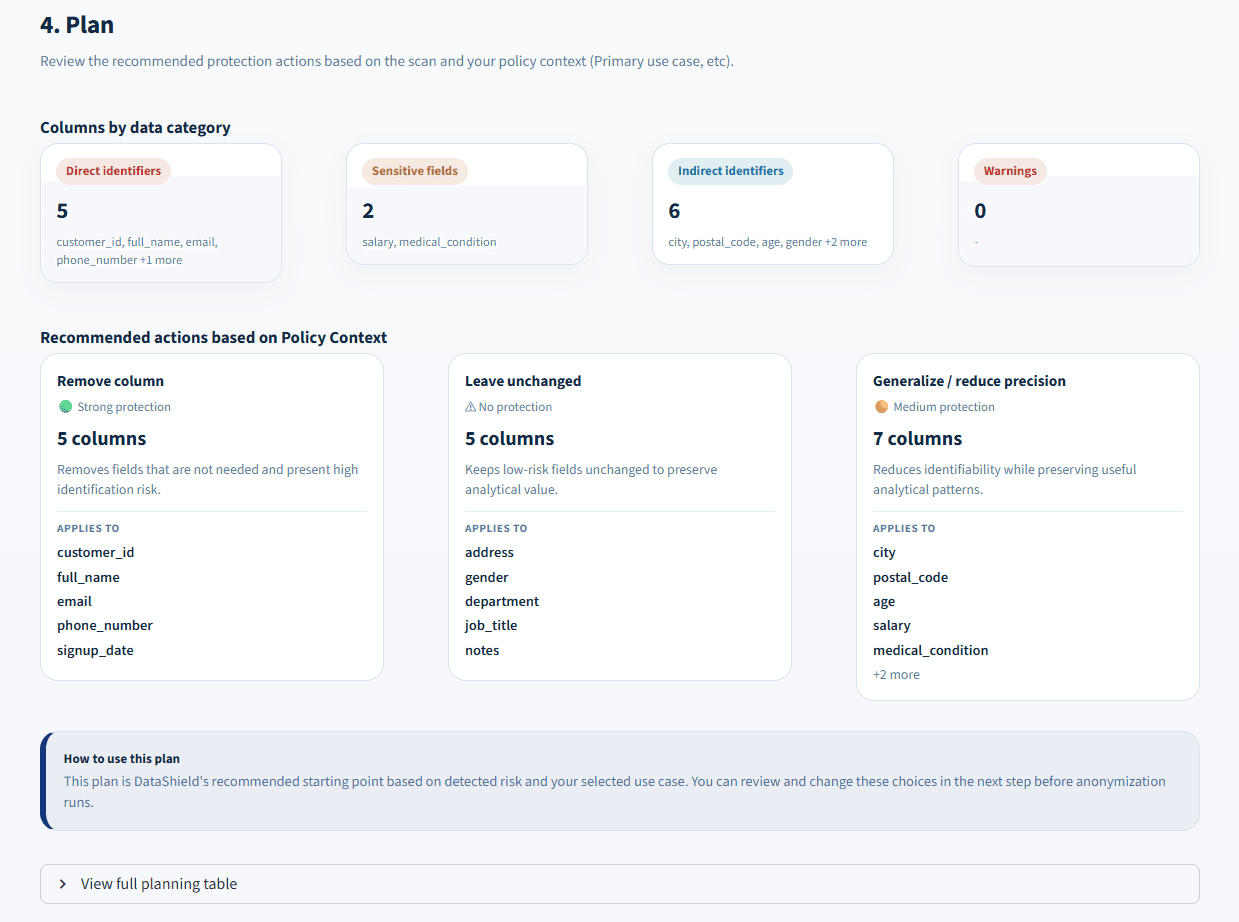
Task: Select the Direct identifiers badge
Action: [113, 171]
